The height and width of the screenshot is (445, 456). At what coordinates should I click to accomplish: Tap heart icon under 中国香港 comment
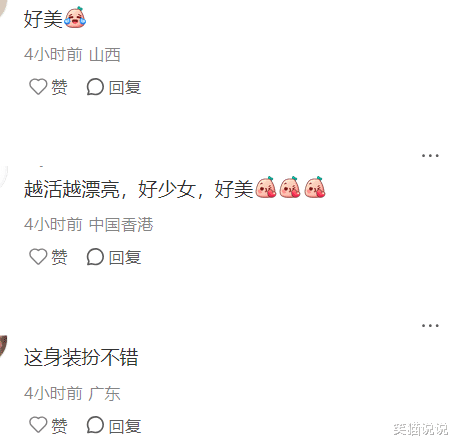click(38, 257)
